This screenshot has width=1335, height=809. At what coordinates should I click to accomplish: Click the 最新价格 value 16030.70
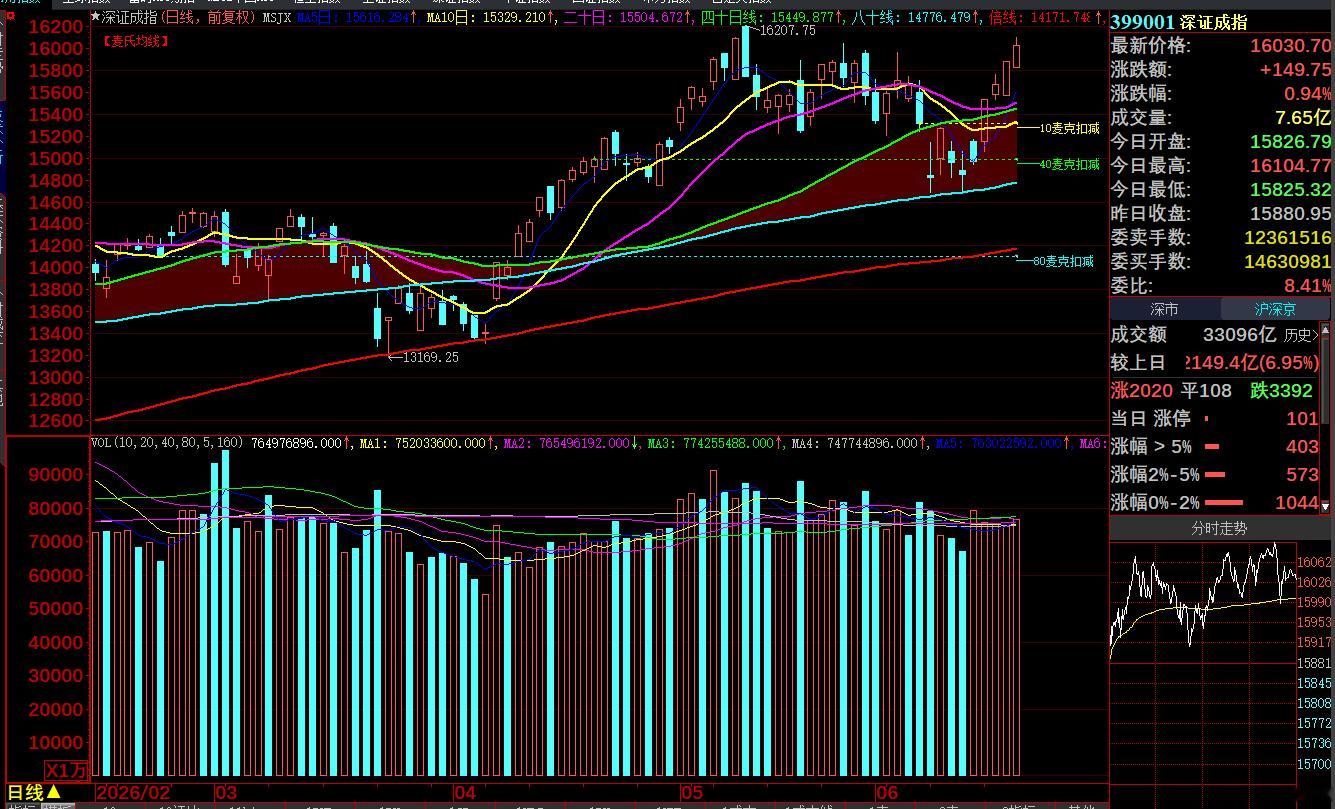click(1291, 46)
